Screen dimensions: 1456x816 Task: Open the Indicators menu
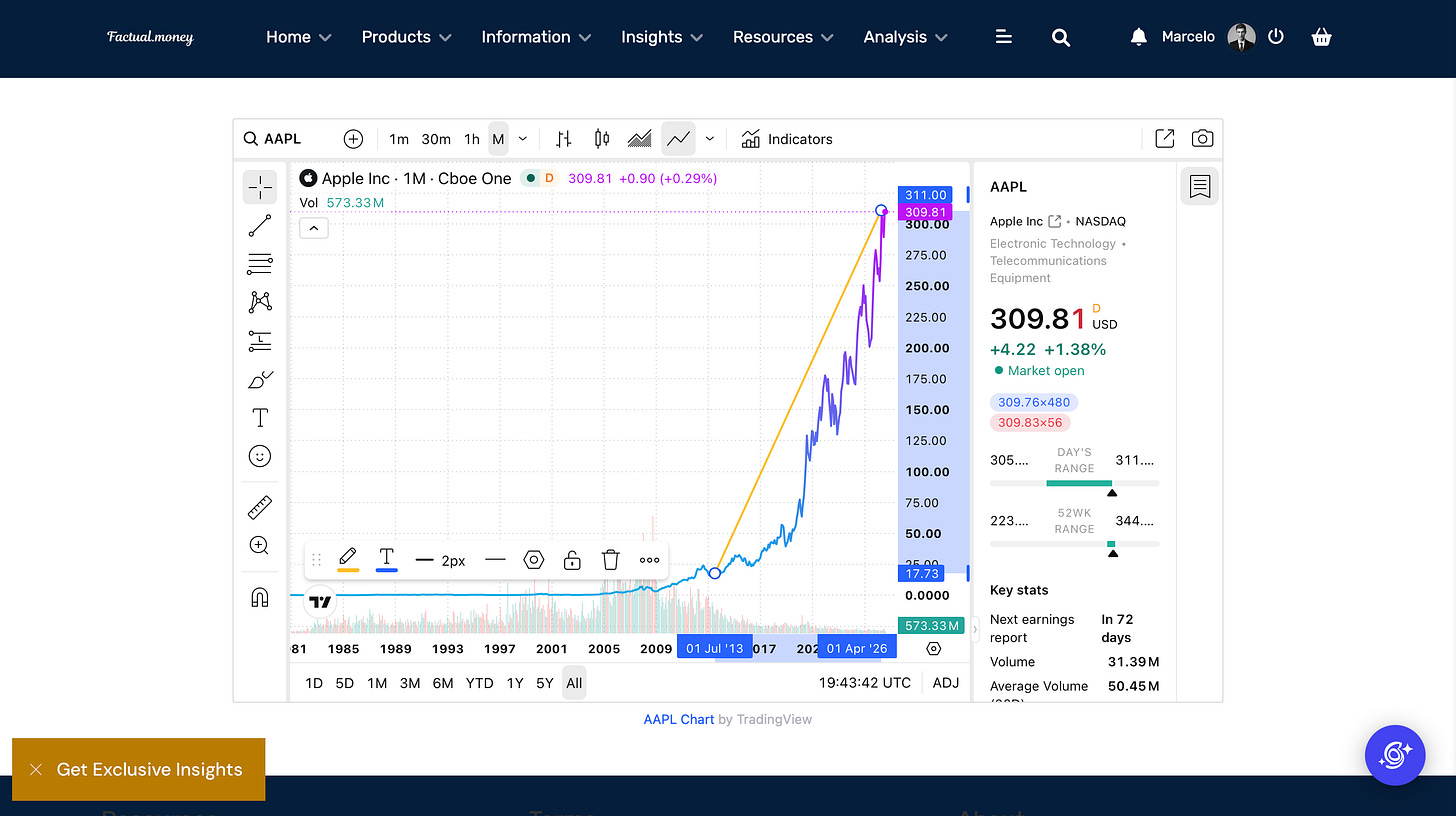pyautogui.click(x=787, y=139)
